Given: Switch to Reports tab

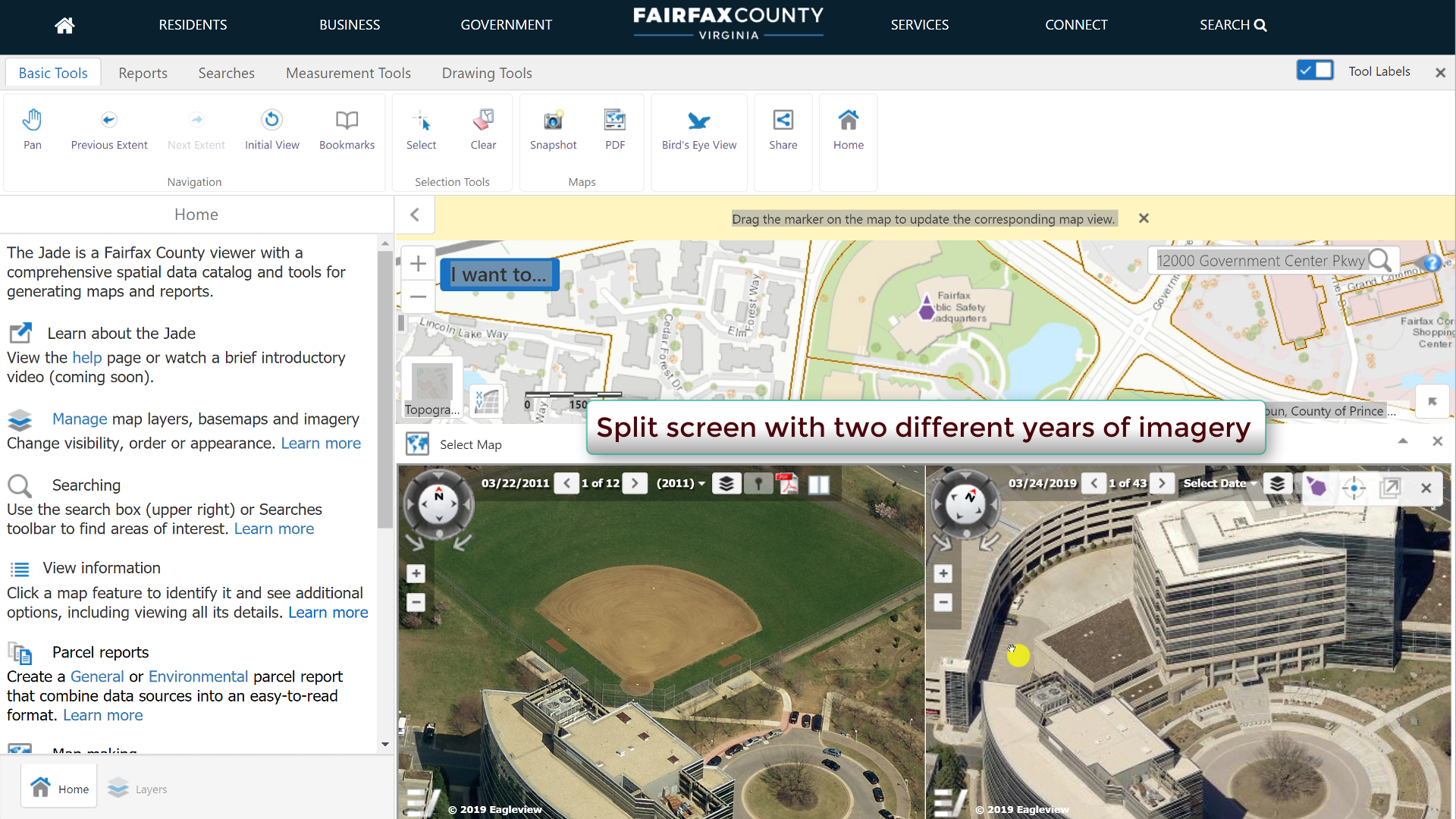Looking at the screenshot, I should [143, 73].
